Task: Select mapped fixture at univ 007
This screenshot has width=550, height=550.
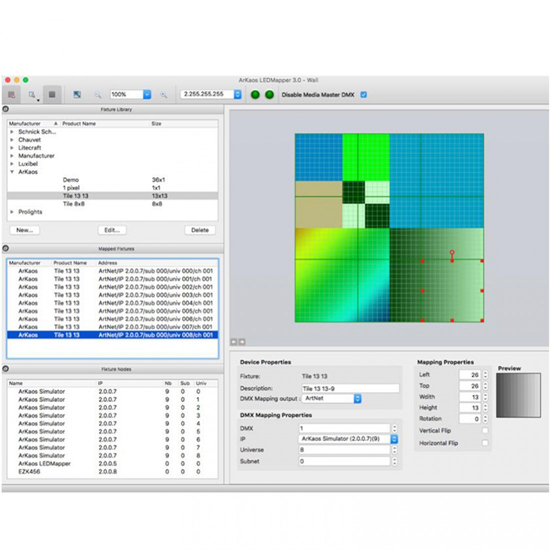Action: 112,327
